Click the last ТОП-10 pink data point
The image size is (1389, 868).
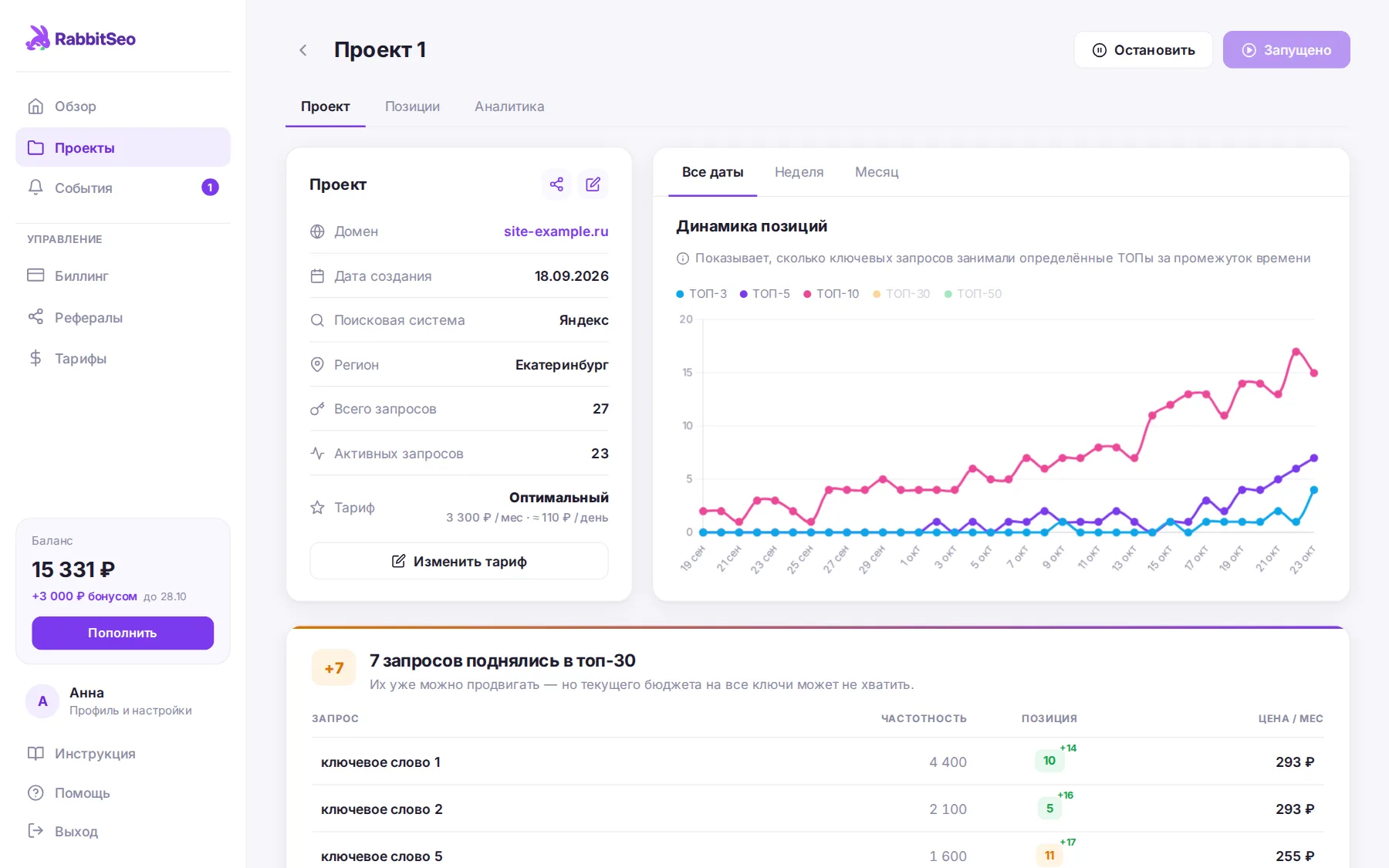[x=1314, y=373]
